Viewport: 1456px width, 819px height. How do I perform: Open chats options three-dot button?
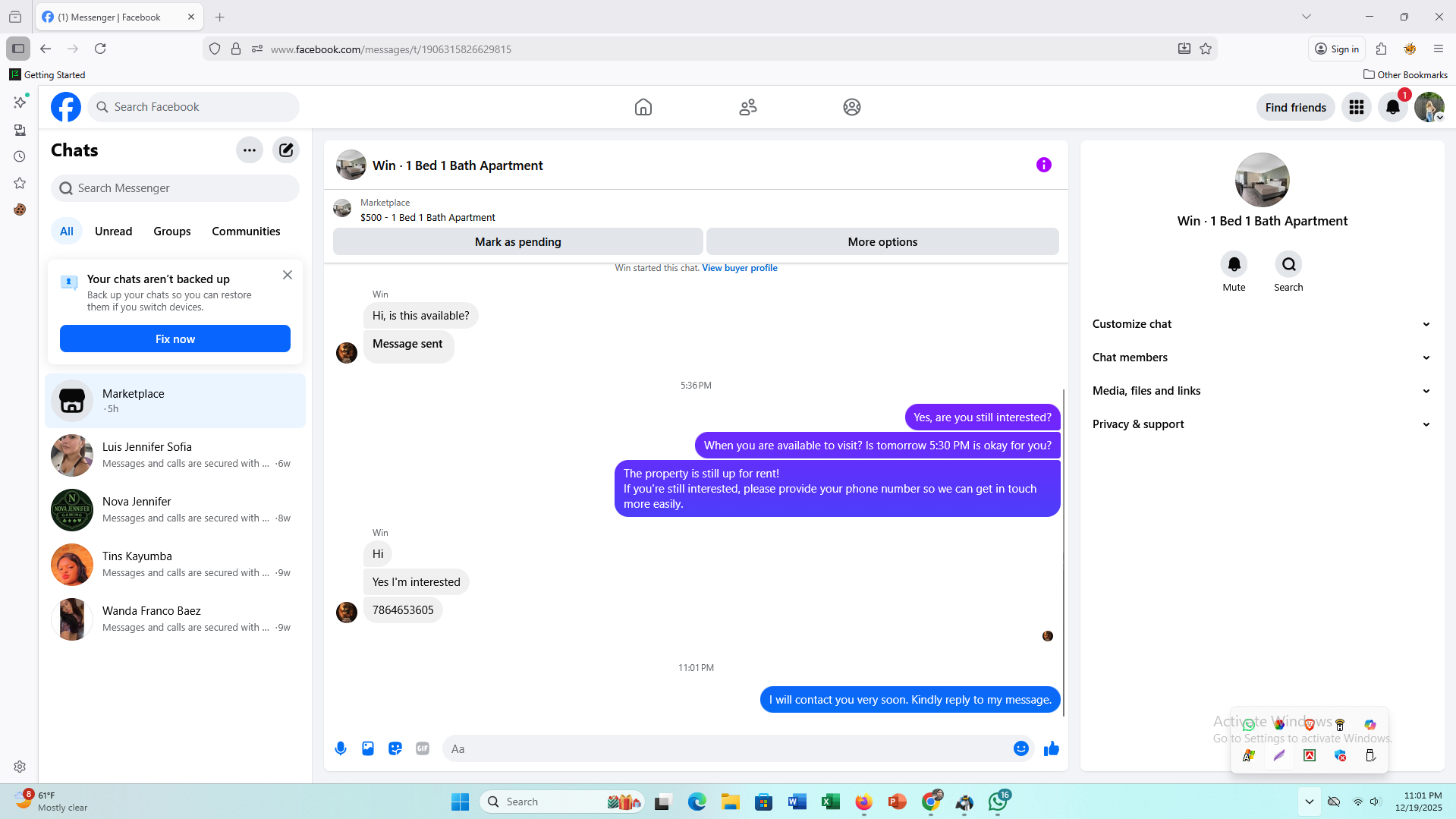(x=250, y=150)
